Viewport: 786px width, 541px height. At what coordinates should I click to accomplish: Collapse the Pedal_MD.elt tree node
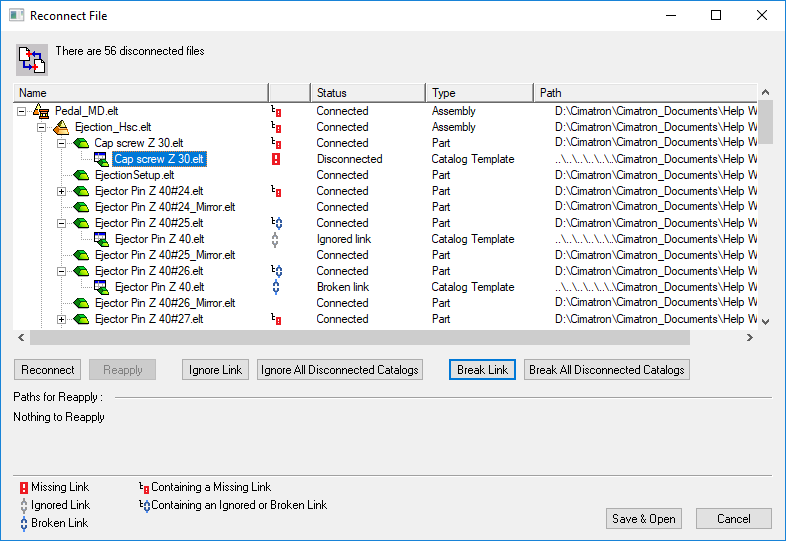(22, 111)
